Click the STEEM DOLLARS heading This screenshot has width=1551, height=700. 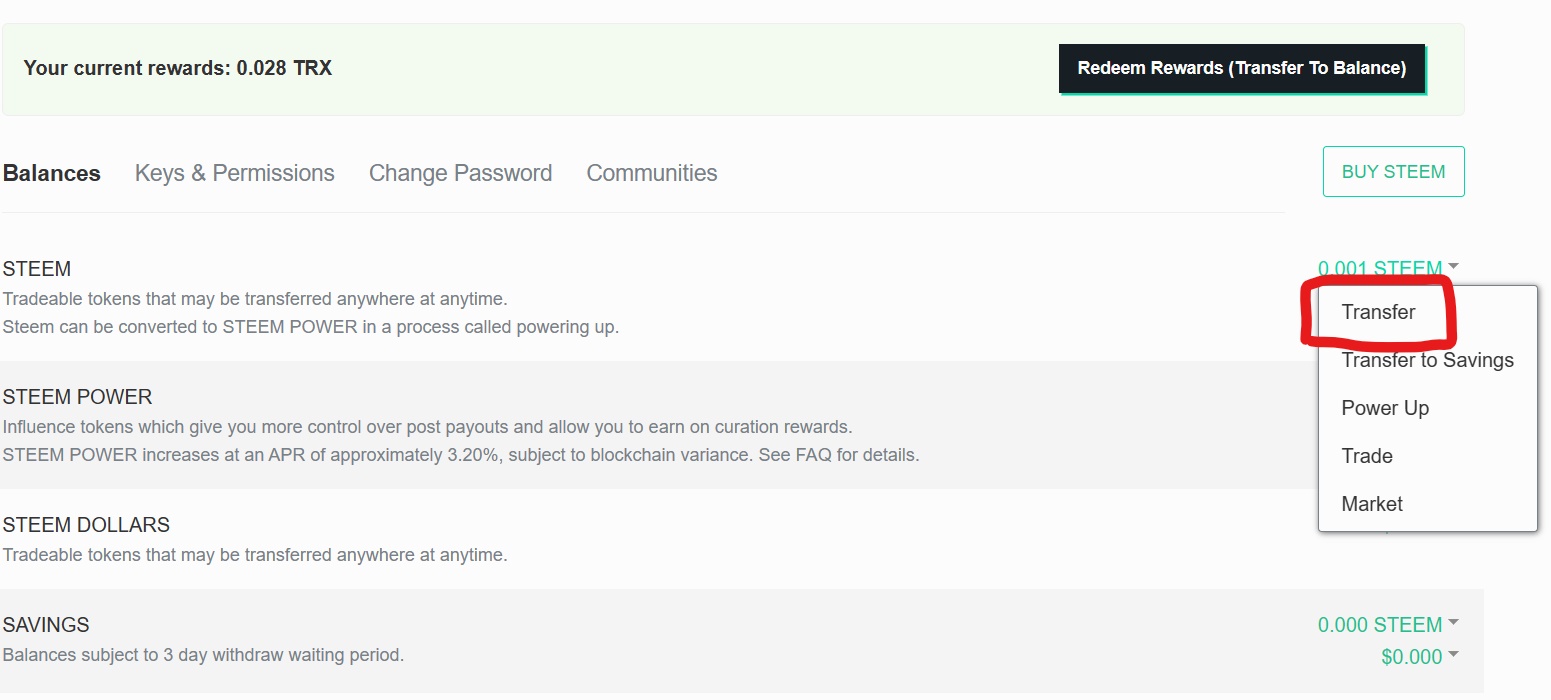click(x=87, y=525)
